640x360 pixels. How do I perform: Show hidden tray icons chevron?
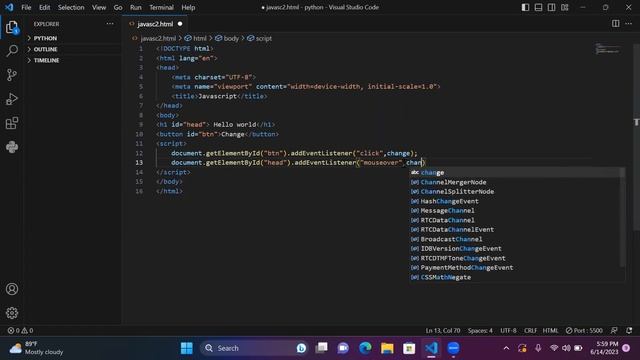pos(506,348)
